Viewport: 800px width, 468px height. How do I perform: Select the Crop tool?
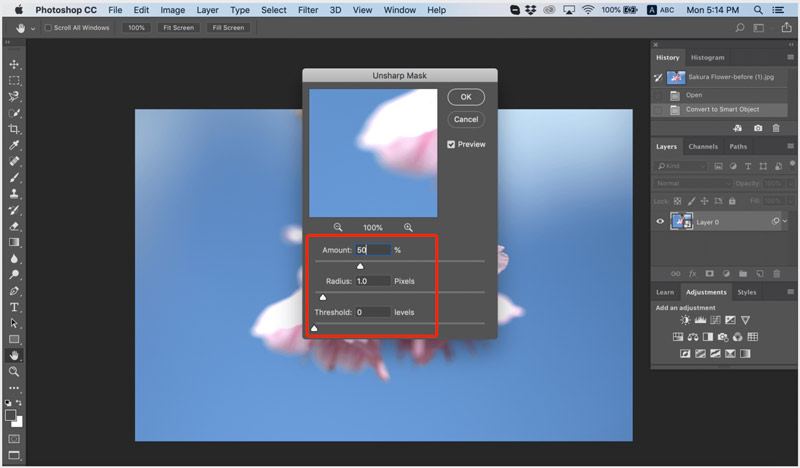click(x=14, y=129)
